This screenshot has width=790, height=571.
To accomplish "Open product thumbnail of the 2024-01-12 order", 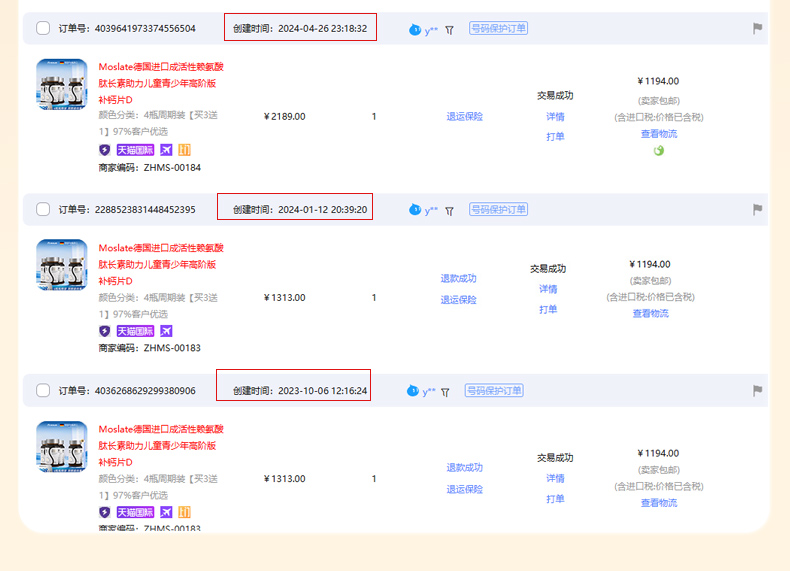I will coord(62,265).
